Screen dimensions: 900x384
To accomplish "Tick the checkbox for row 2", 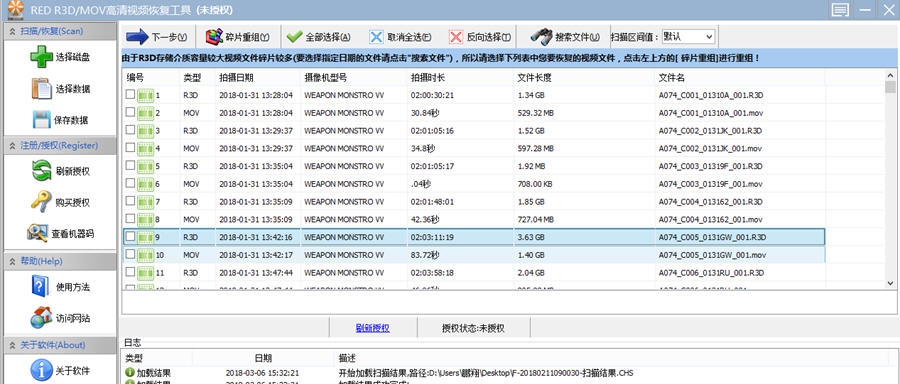I will coord(130,112).
